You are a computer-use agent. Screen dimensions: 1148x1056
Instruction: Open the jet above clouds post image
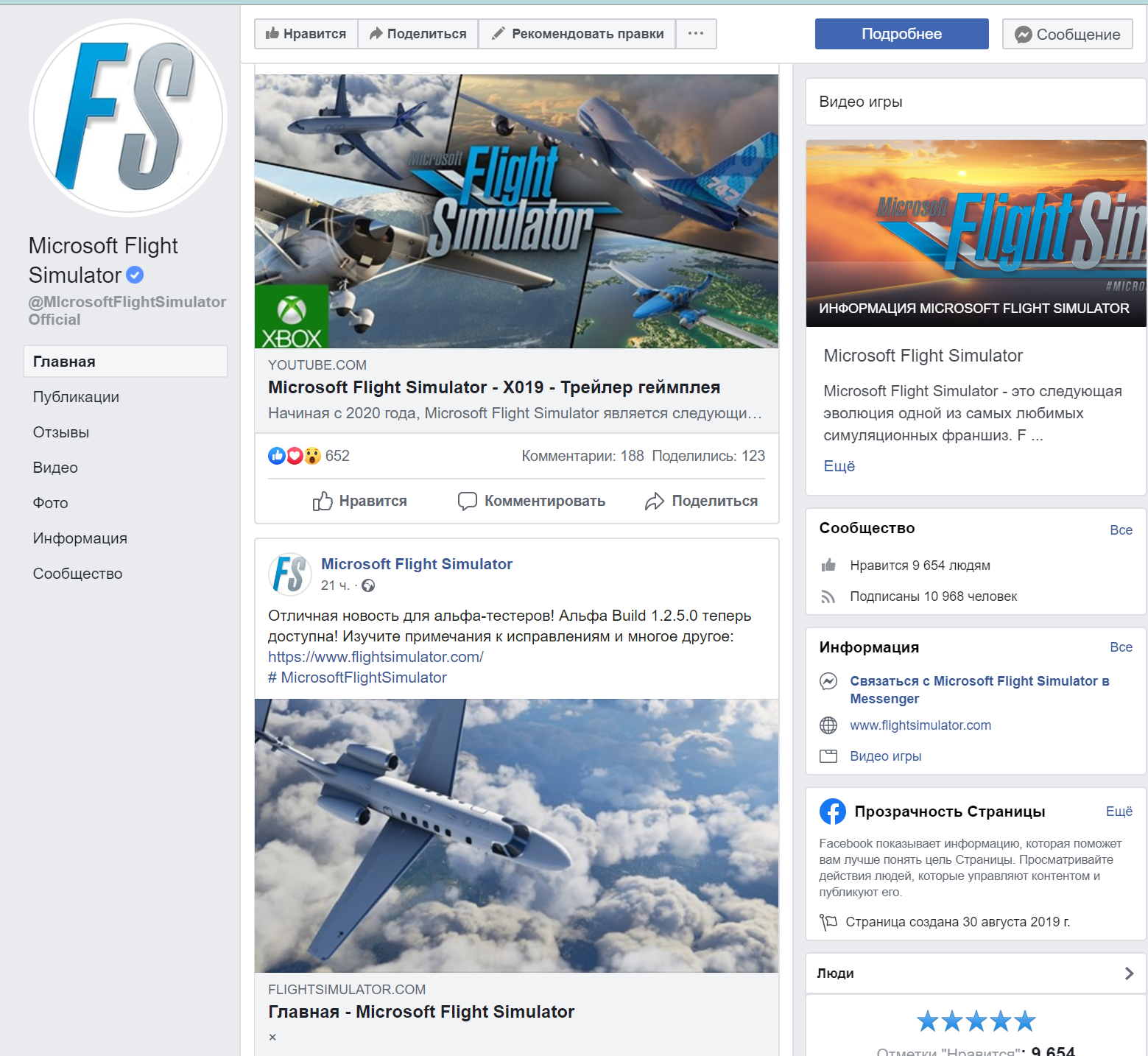pos(516,836)
